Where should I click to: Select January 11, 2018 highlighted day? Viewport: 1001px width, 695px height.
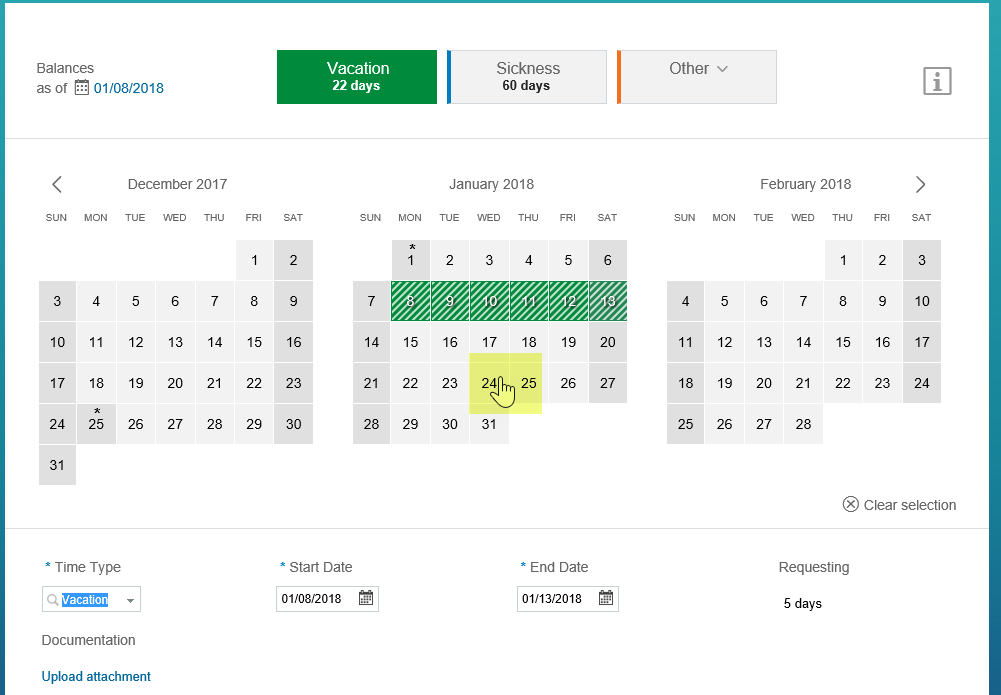coord(529,301)
